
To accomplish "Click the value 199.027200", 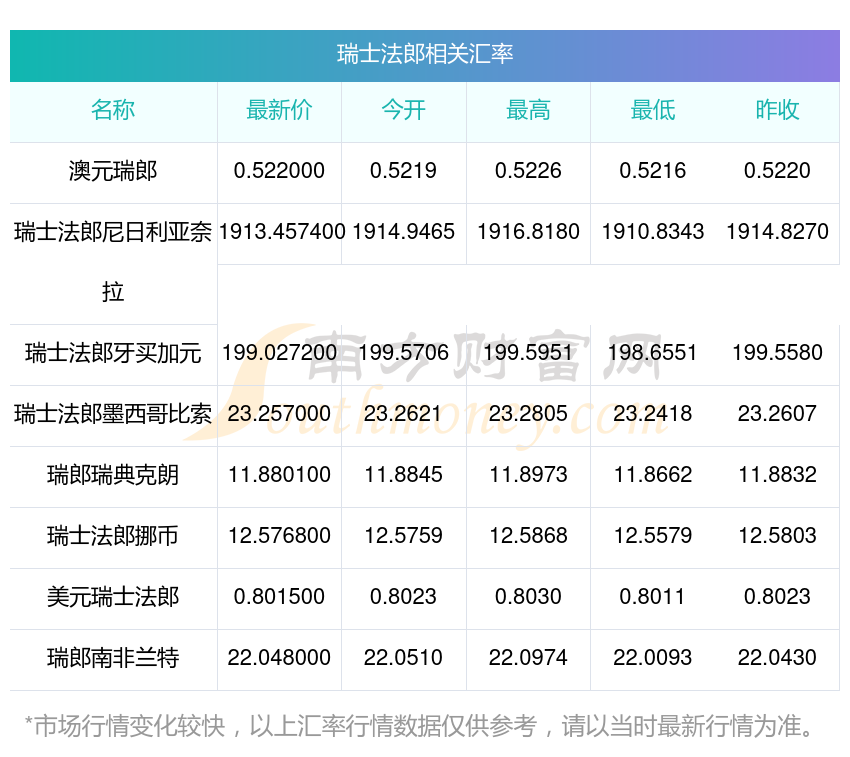I will click(279, 353).
